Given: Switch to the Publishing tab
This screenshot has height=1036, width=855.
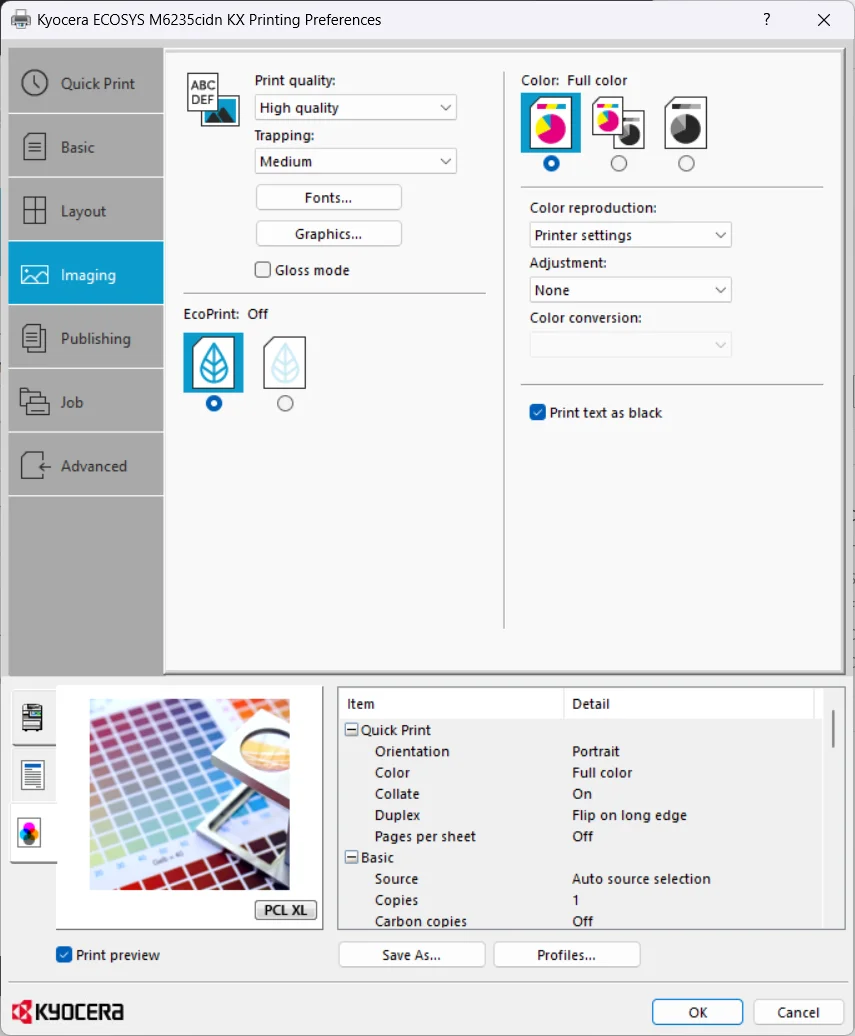Looking at the screenshot, I should 86,338.
